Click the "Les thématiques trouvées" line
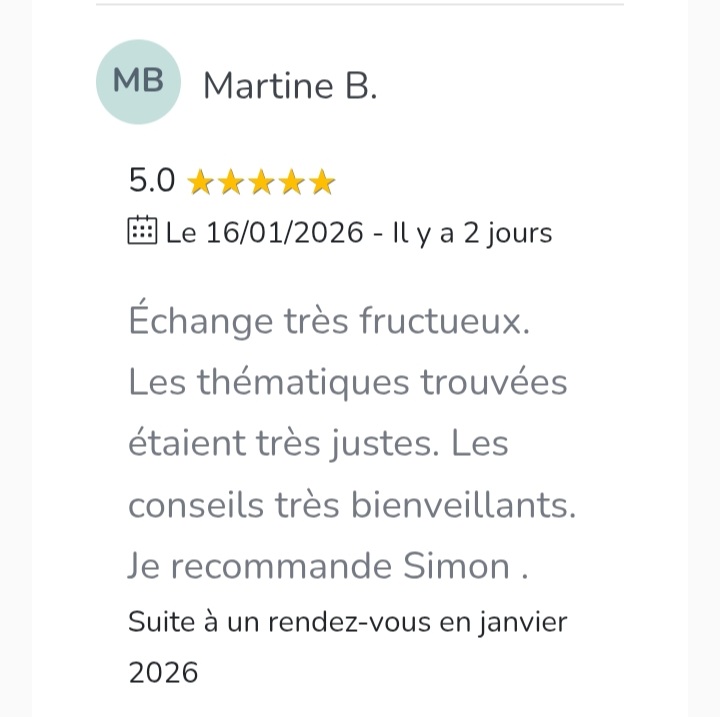Screen dimensions: 720x717 (x=347, y=382)
